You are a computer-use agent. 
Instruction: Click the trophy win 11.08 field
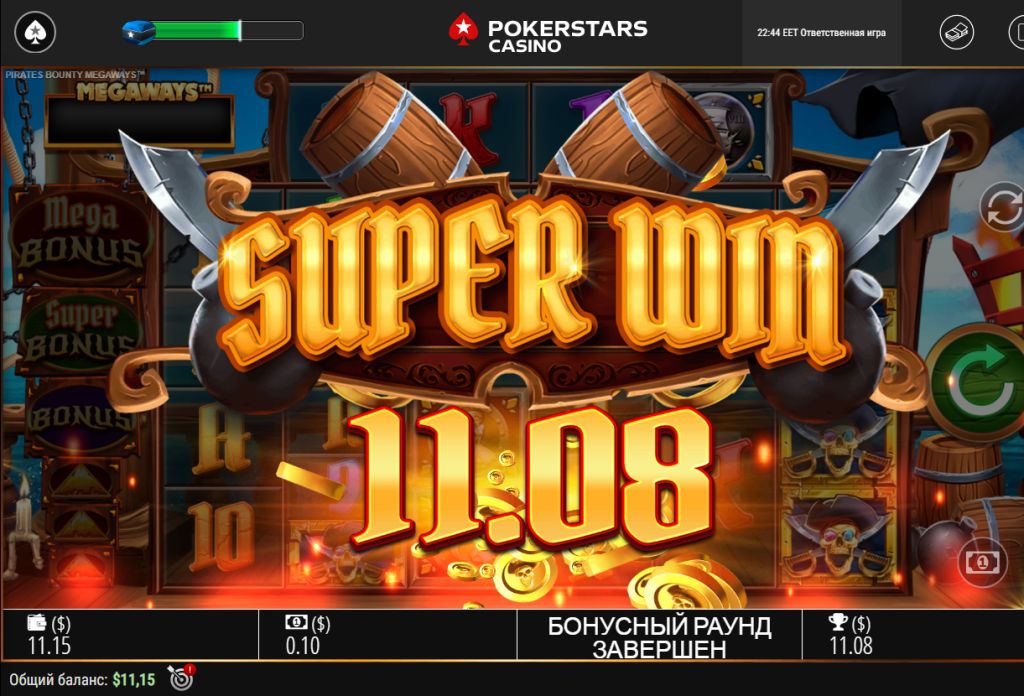pos(913,635)
